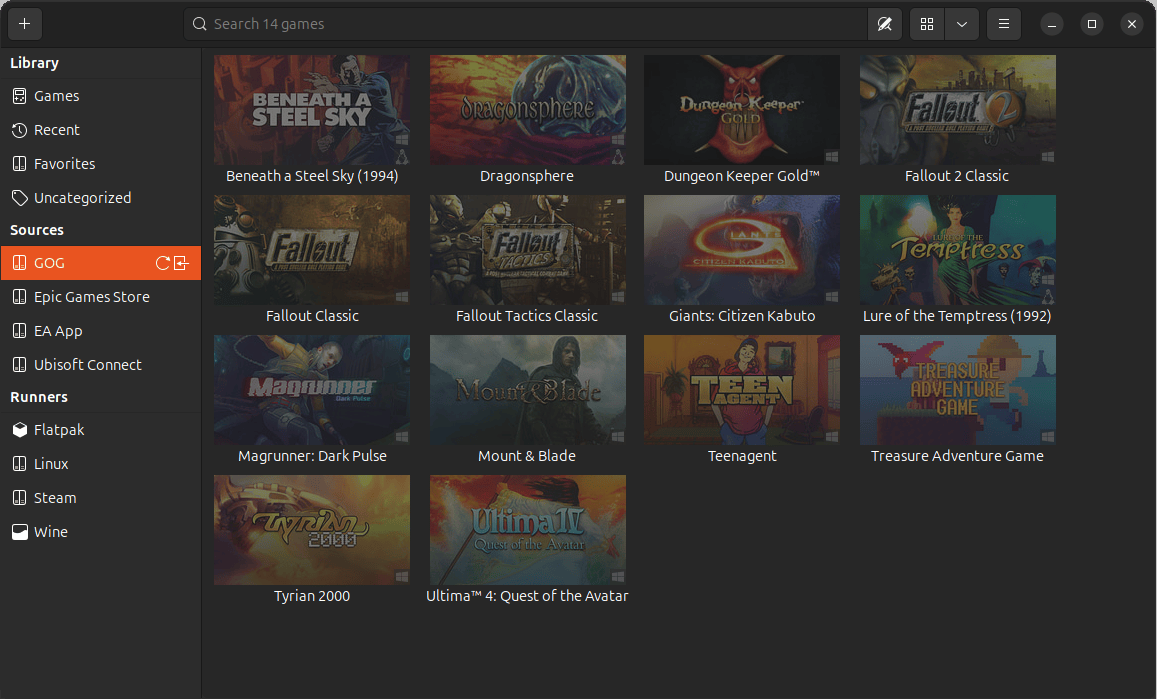1157x699 pixels.
Task: Click the Games sidebar icon
Action: tap(19, 96)
